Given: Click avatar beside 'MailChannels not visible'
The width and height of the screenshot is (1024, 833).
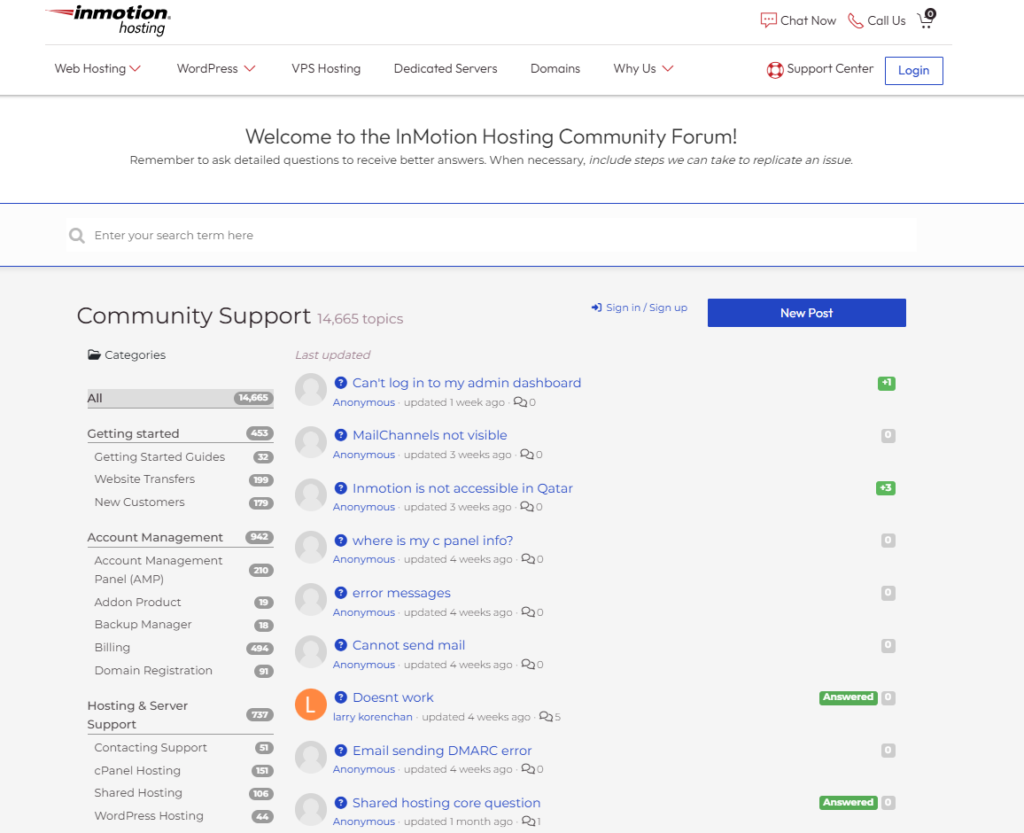Looking at the screenshot, I should 311,442.
